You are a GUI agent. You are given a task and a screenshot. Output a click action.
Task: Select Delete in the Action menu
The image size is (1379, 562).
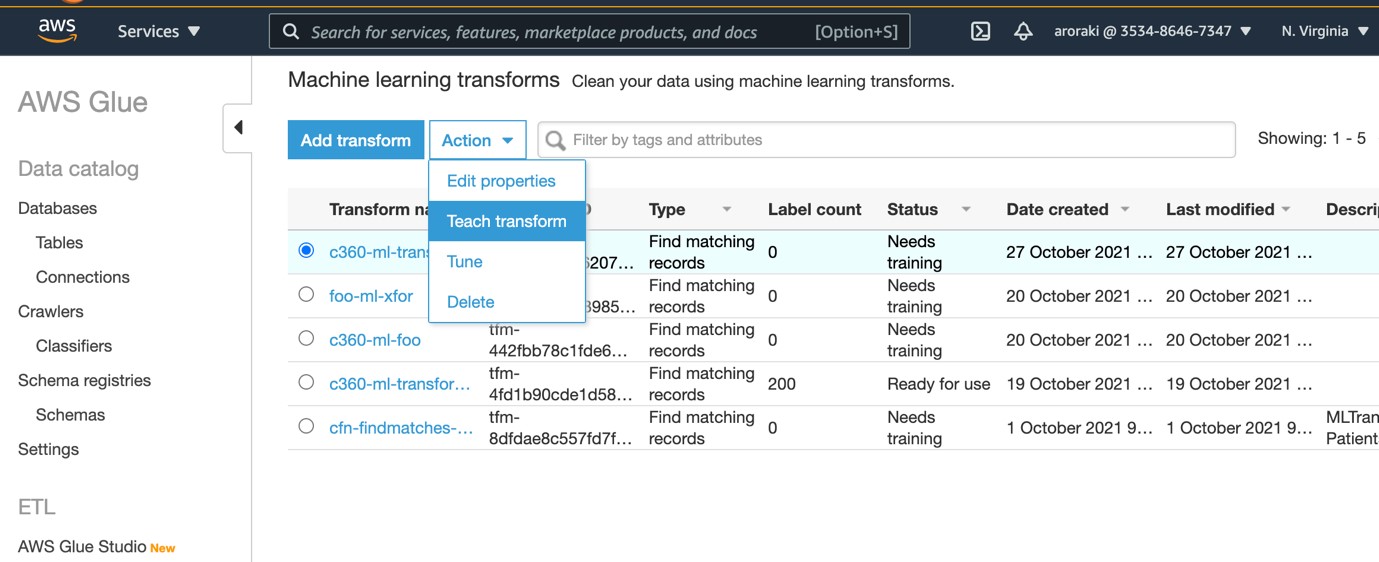coord(470,302)
